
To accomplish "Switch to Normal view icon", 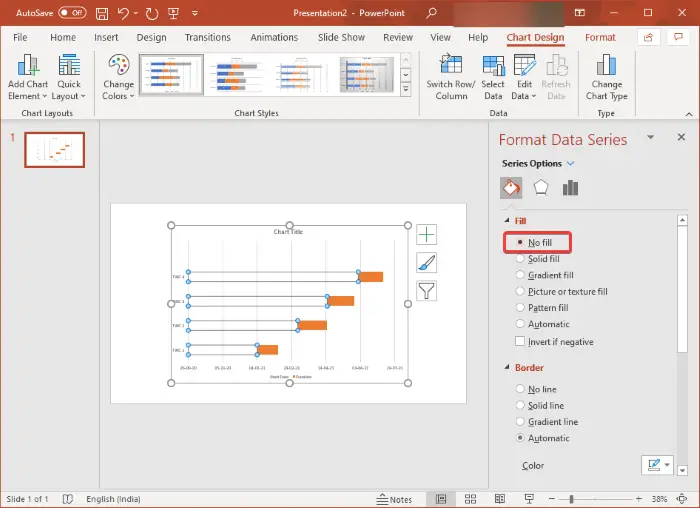I will point(441,499).
